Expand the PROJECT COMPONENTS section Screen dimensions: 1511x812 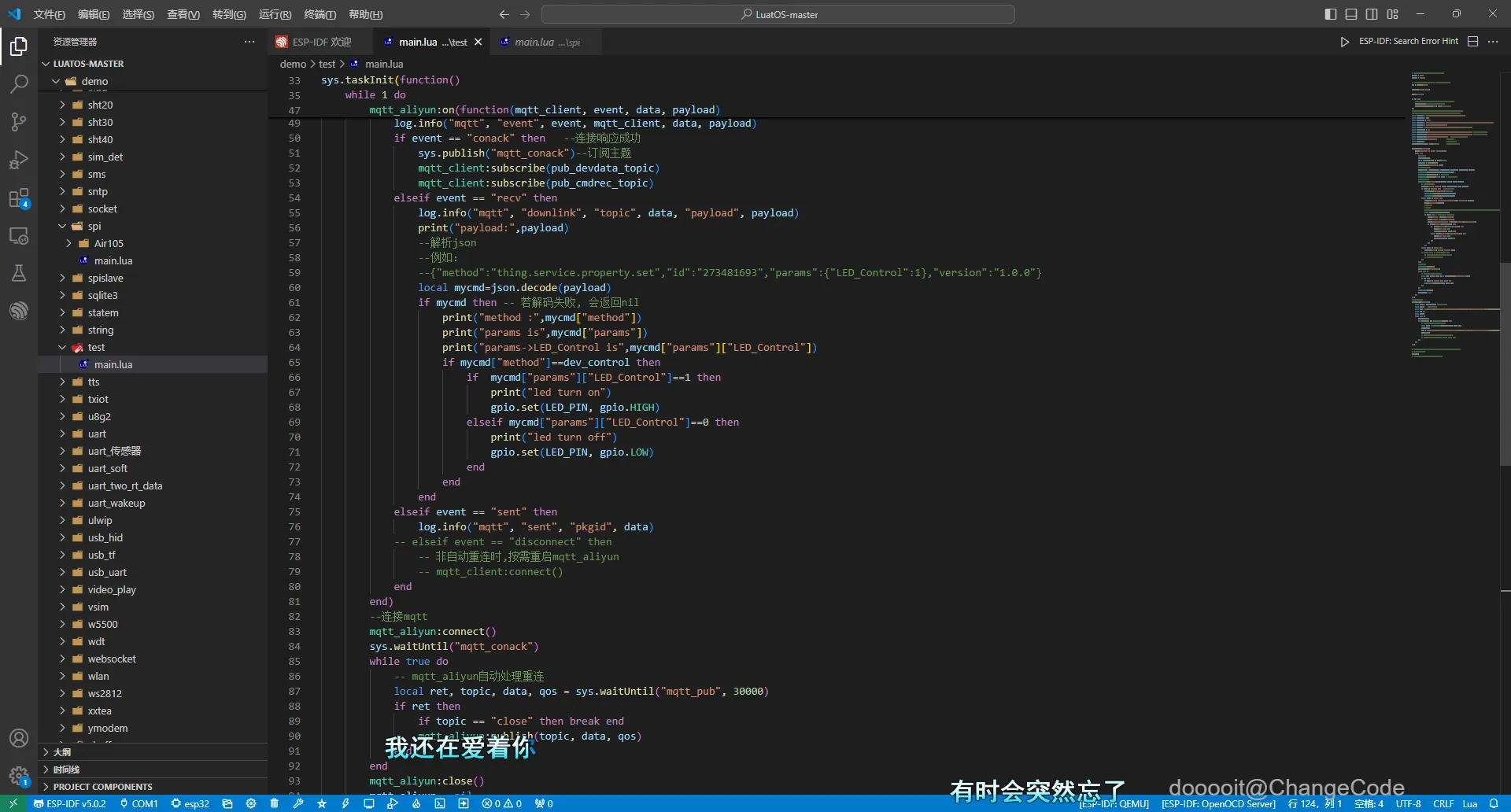click(x=102, y=786)
